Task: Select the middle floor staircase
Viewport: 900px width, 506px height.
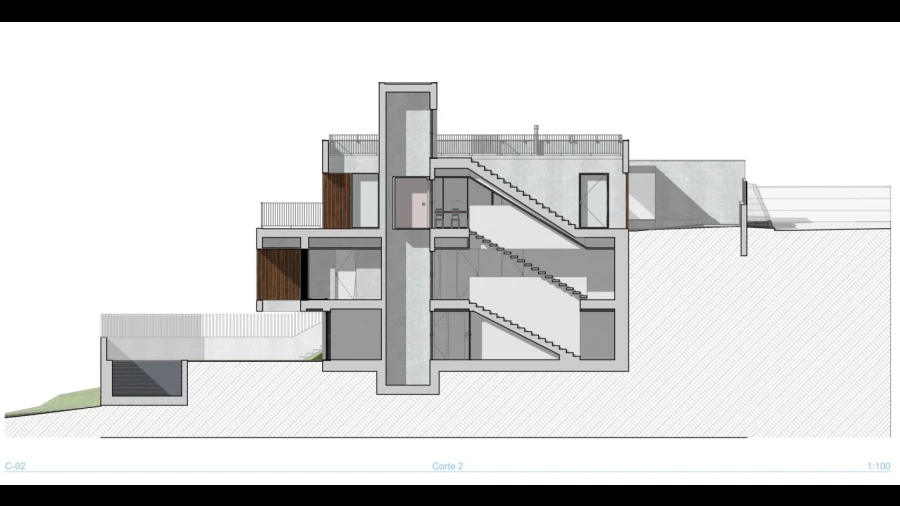Action: tap(525, 262)
